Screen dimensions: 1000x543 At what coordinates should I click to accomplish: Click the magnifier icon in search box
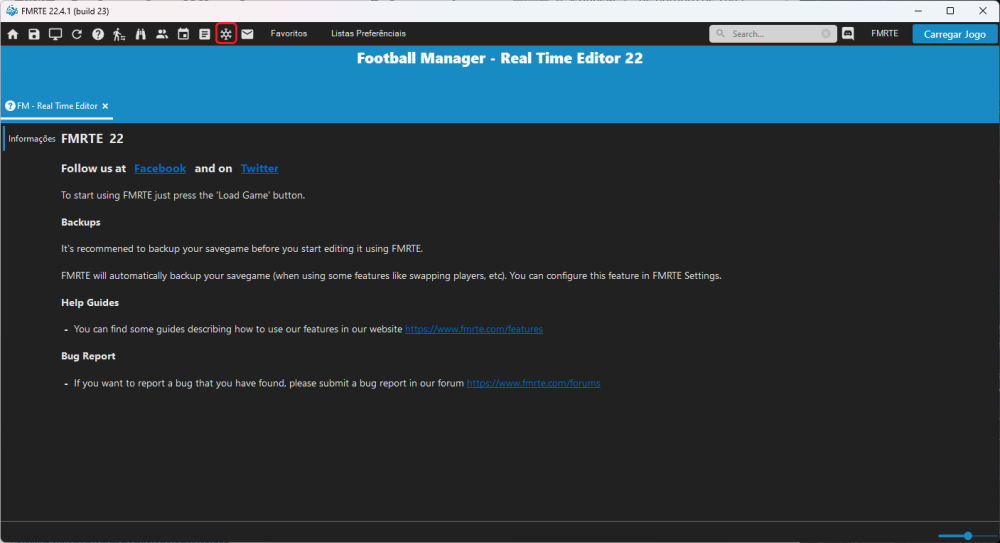pyautogui.click(x=720, y=34)
